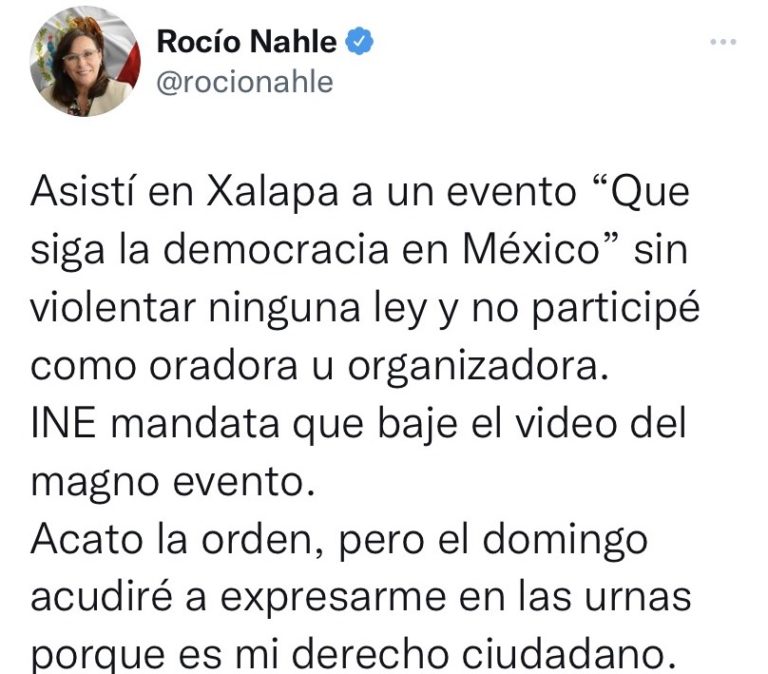This screenshot has height=674, width=768.
Task: Click the phrase derecho ciudadano
Action: 483,654
